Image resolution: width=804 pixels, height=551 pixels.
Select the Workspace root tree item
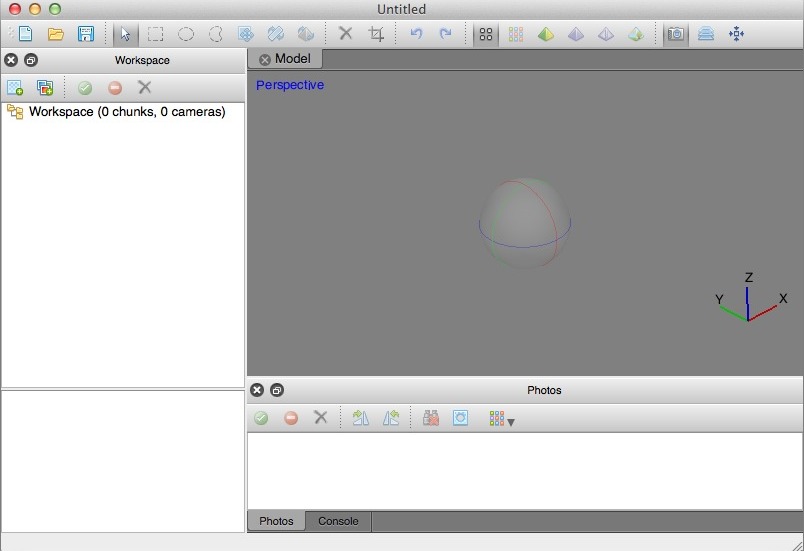pos(126,112)
